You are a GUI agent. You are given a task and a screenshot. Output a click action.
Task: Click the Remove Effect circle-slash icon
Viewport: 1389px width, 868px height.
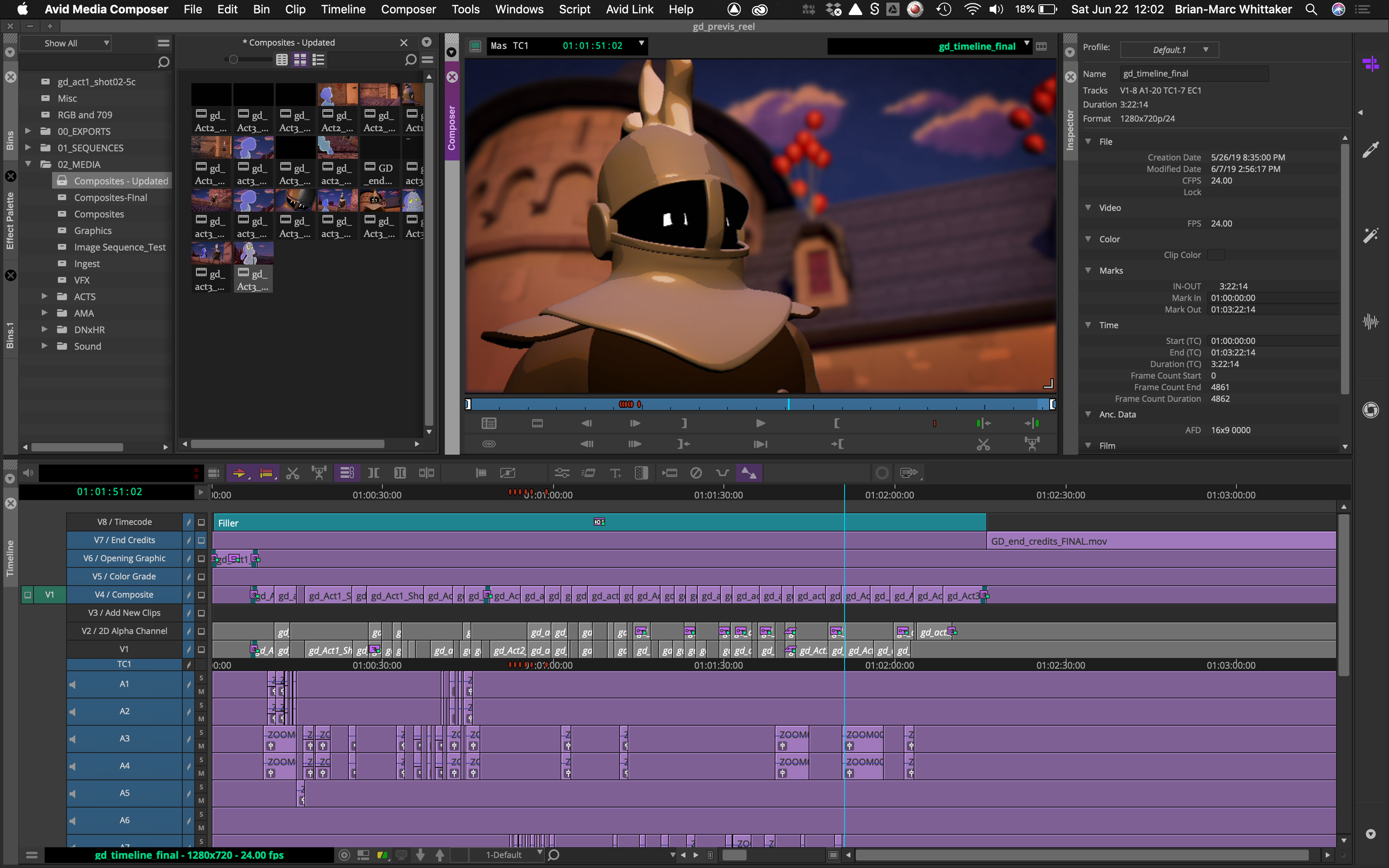coord(696,473)
